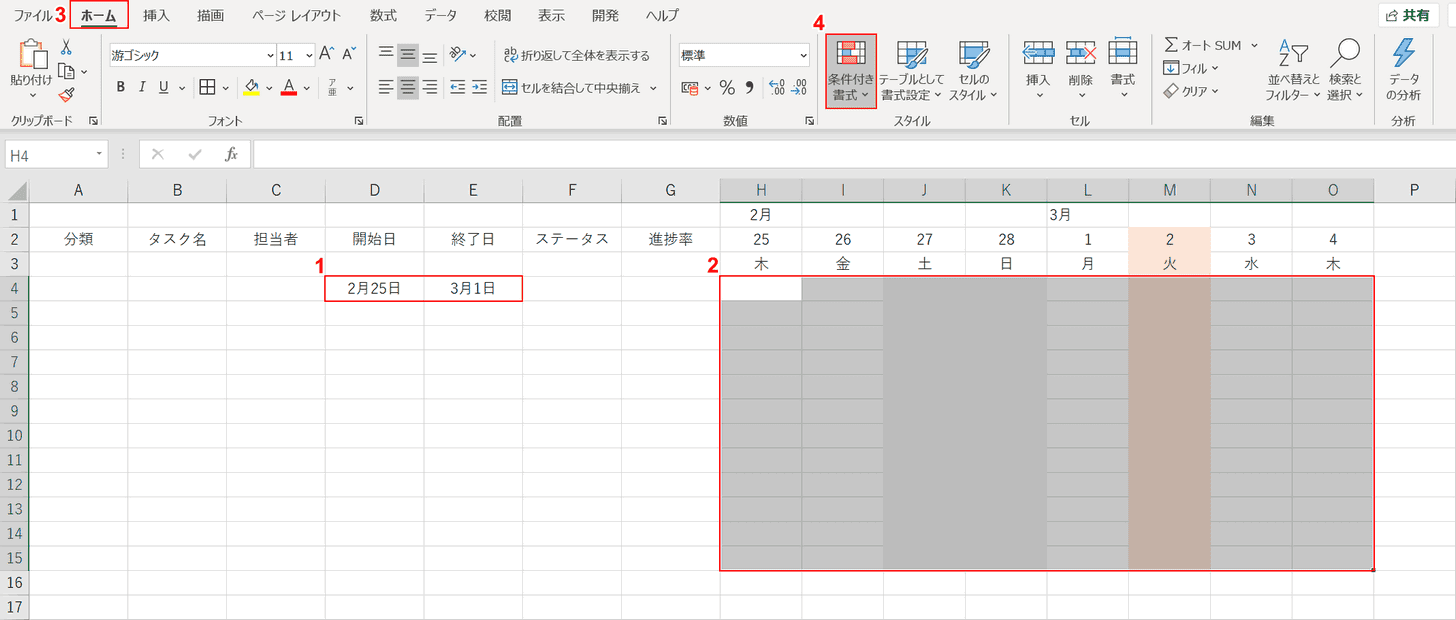Toggle right text alignment
Screen dimensions: 1456x620
coord(429,87)
